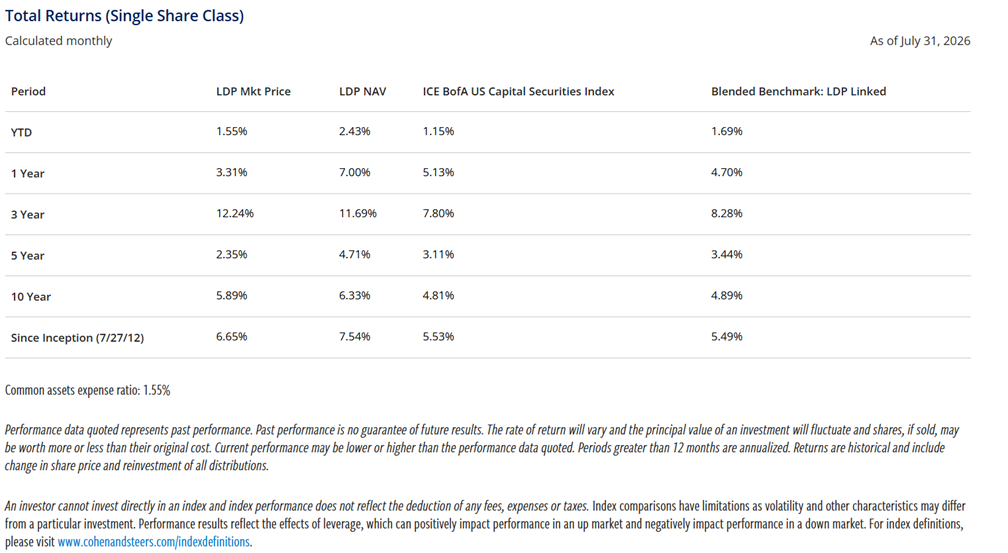Image resolution: width=1008 pixels, height=553 pixels.
Task: Click the Common assets expense ratio text
Action: [87, 390]
